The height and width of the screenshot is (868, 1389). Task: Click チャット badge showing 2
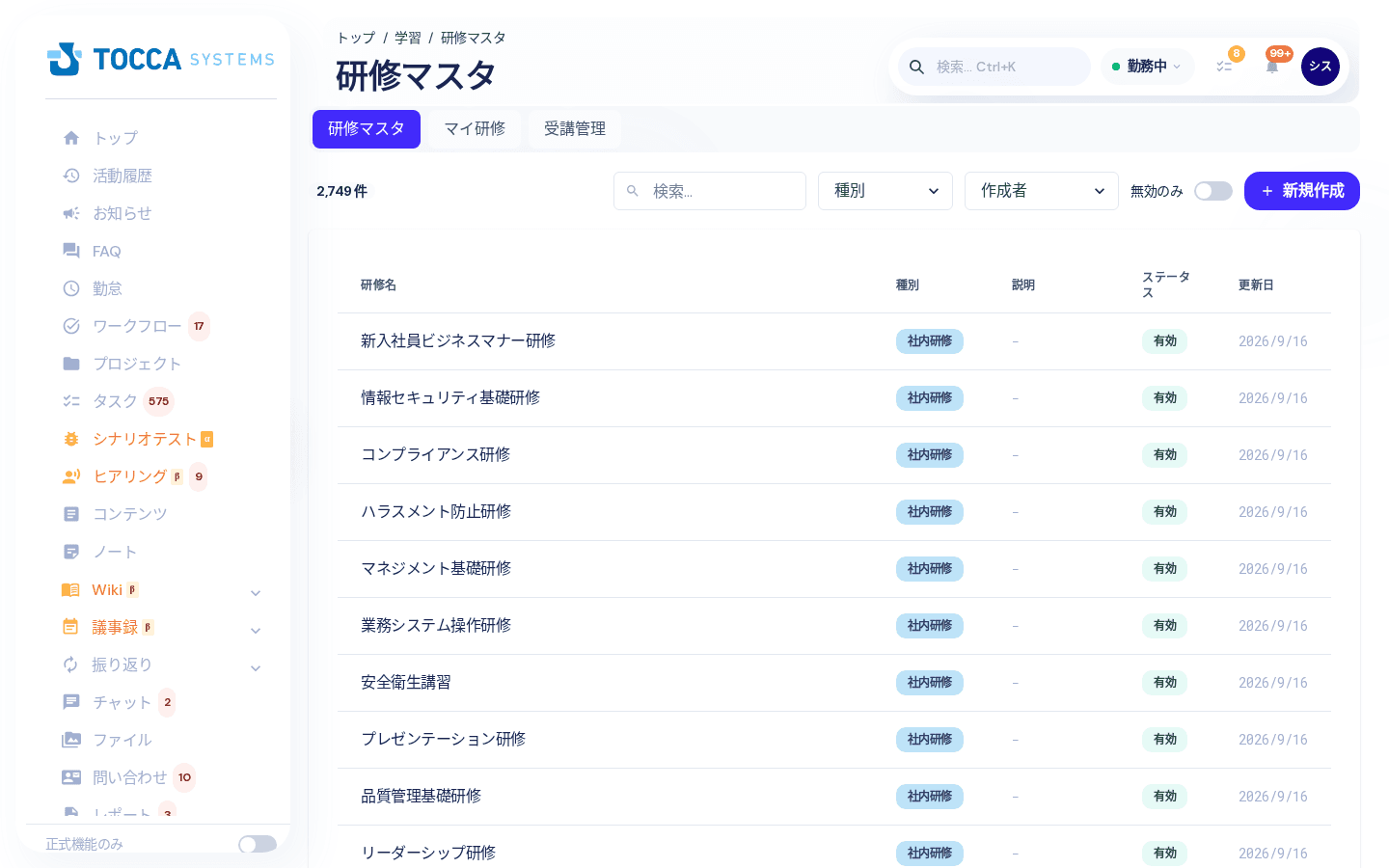168,702
